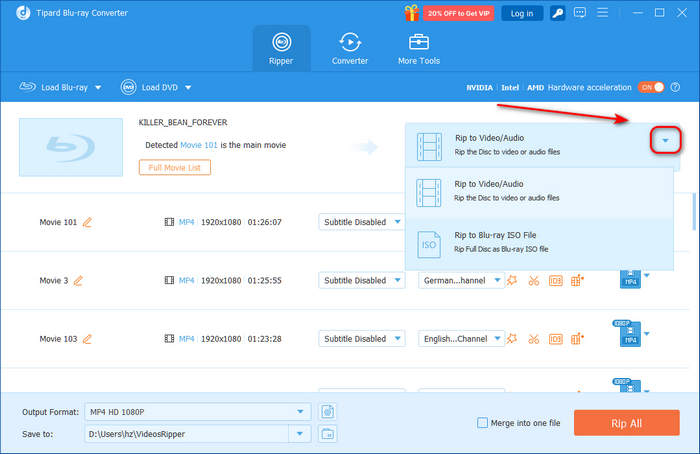Open the feedback chat icon
700x454 pixels.
[x=579, y=12]
